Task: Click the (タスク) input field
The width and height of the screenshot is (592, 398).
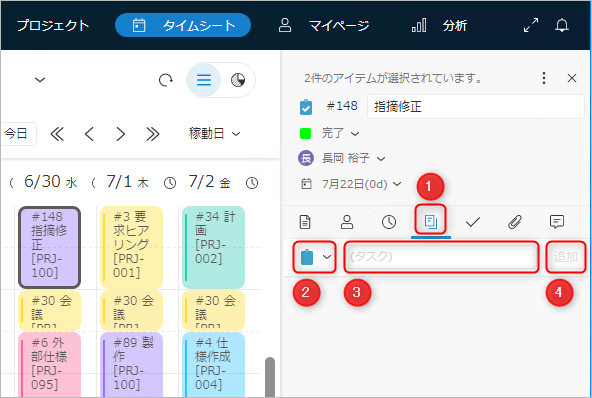Action: pyautogui.click(x=441, y=257)
